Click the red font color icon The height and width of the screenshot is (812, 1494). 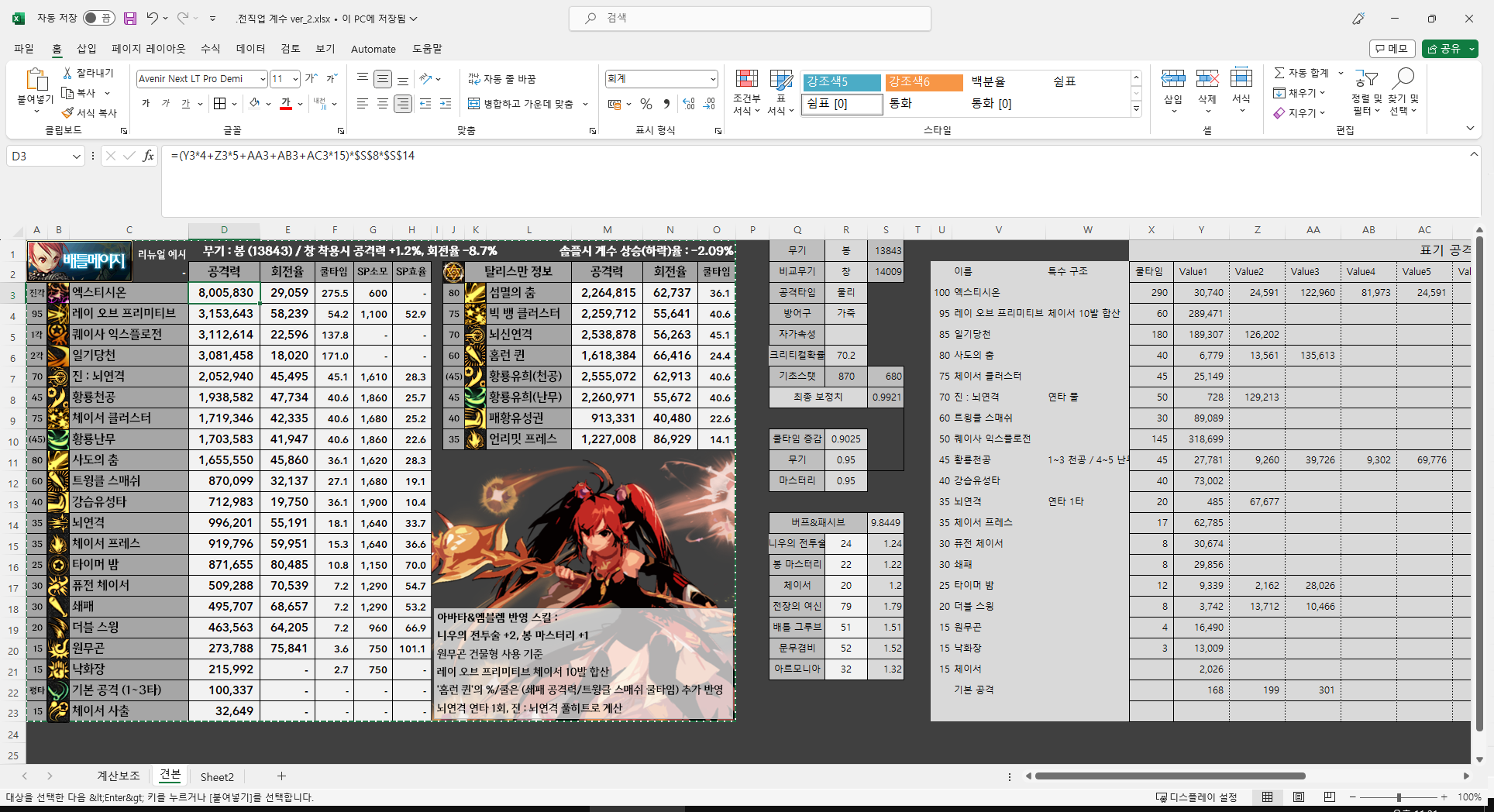tap(286, 103)
